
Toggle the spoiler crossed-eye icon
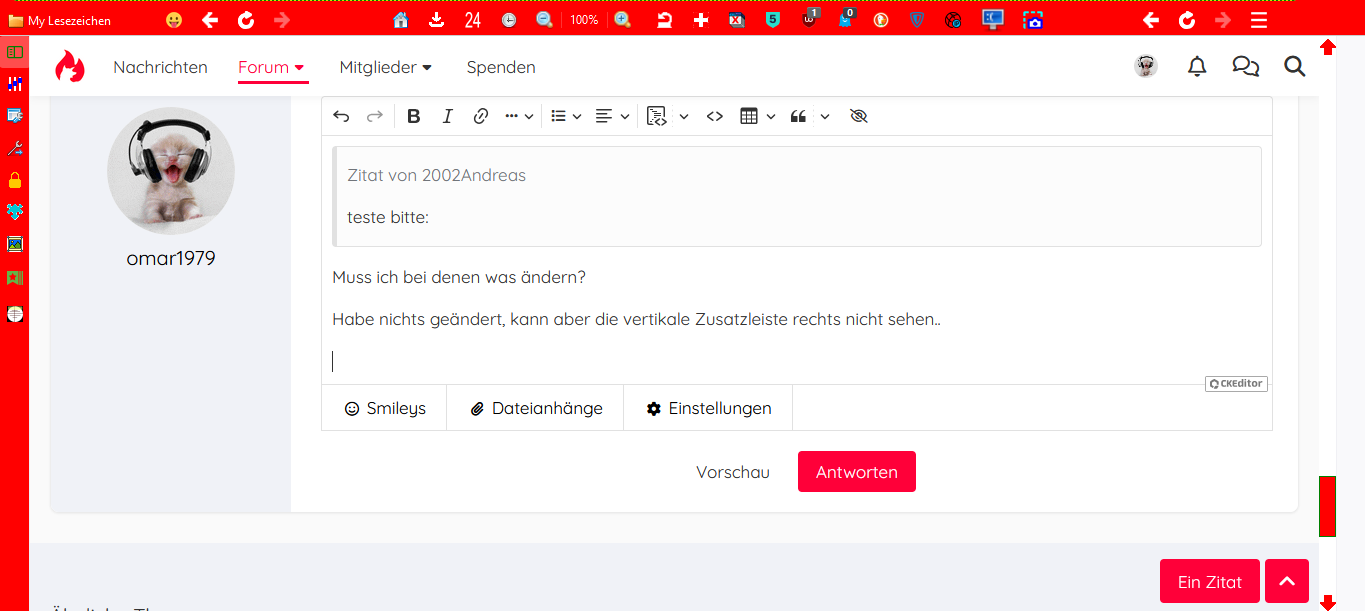click(x=857, y=116)
